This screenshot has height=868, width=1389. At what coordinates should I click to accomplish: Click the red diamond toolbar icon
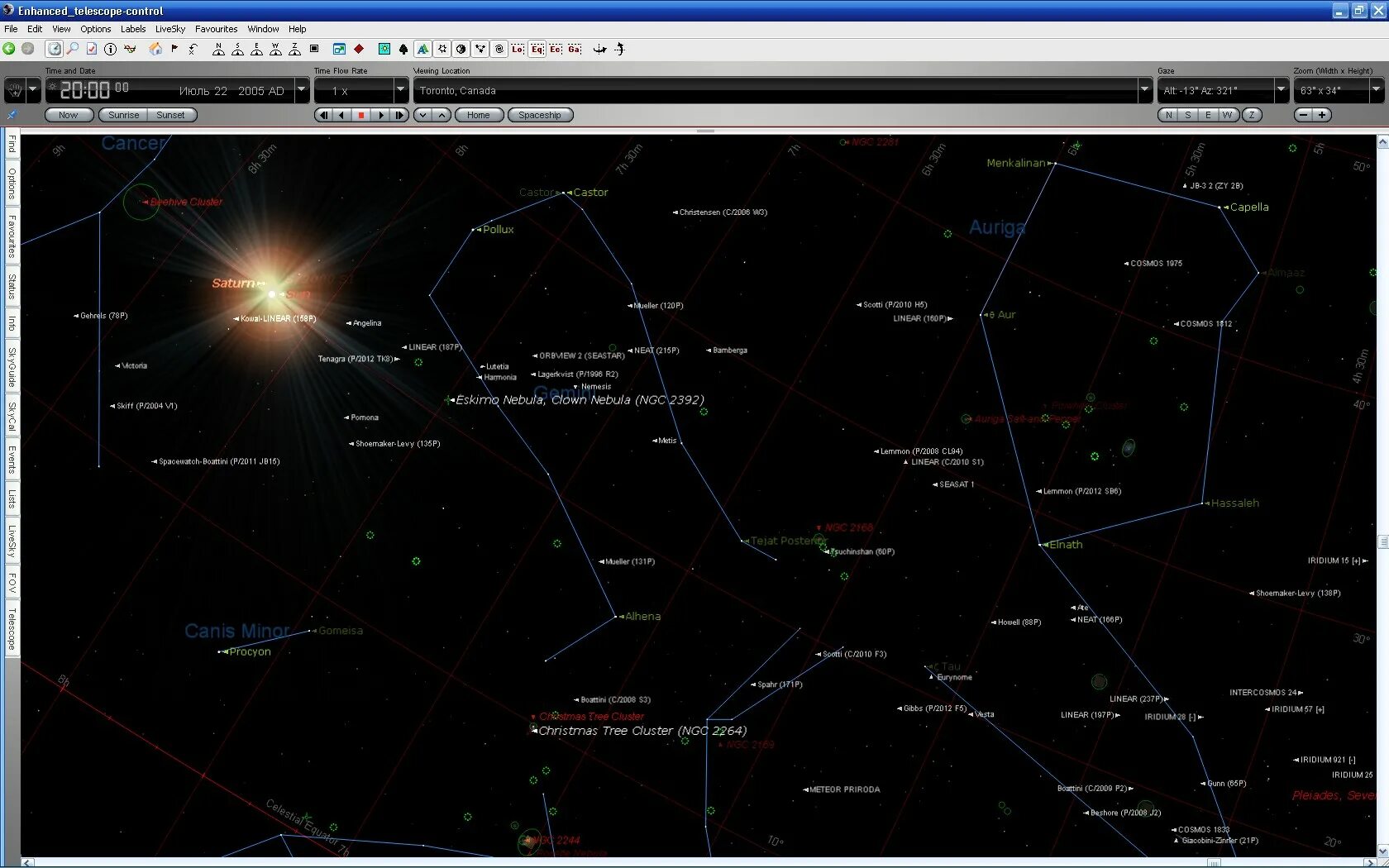click(x=359, y=49)
